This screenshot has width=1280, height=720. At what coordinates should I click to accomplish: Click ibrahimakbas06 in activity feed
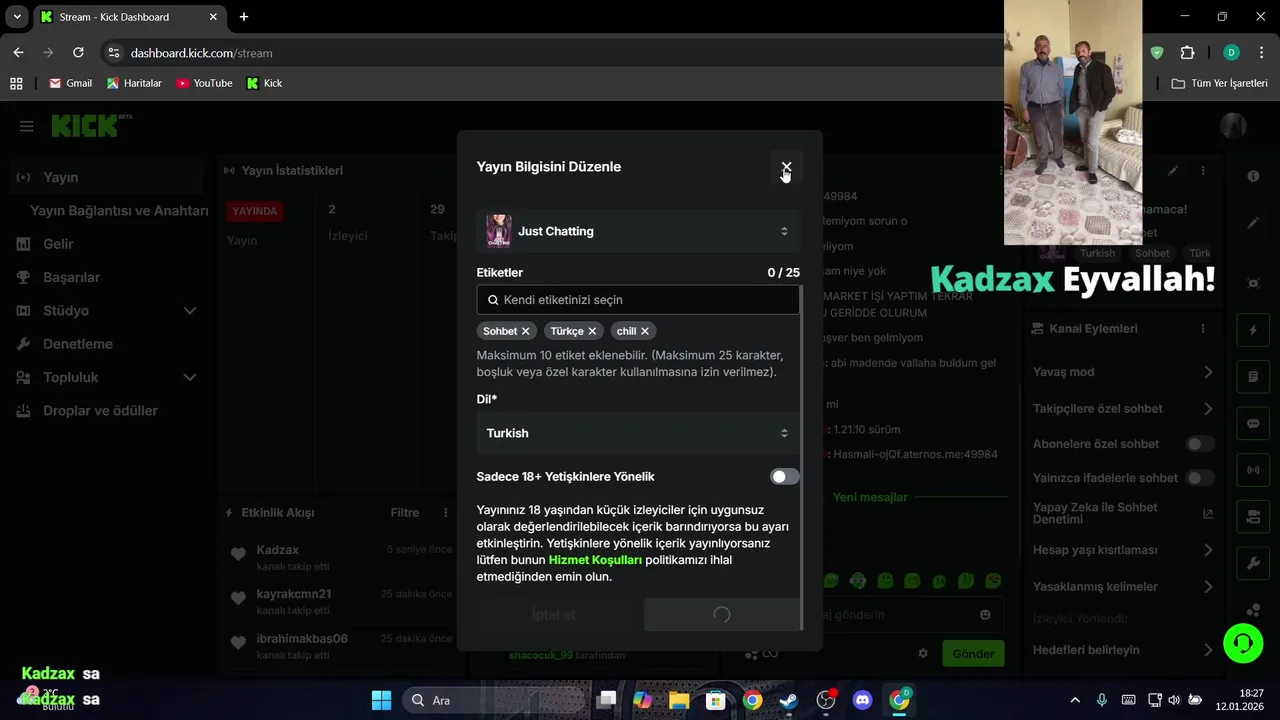pos(302,639)
